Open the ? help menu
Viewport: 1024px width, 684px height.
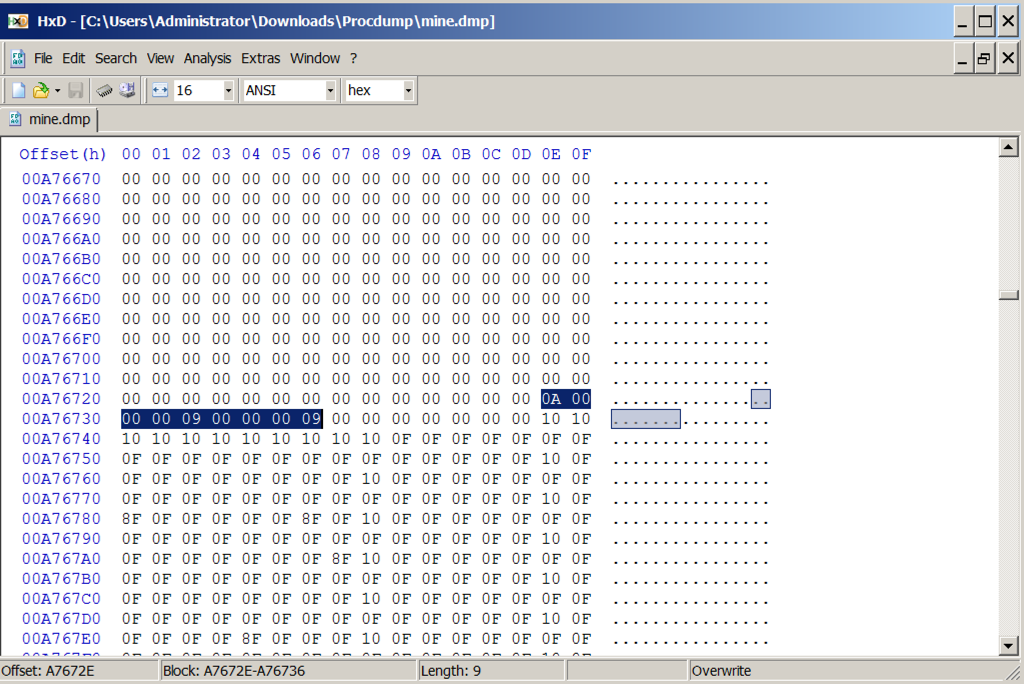tap(353, 58)
